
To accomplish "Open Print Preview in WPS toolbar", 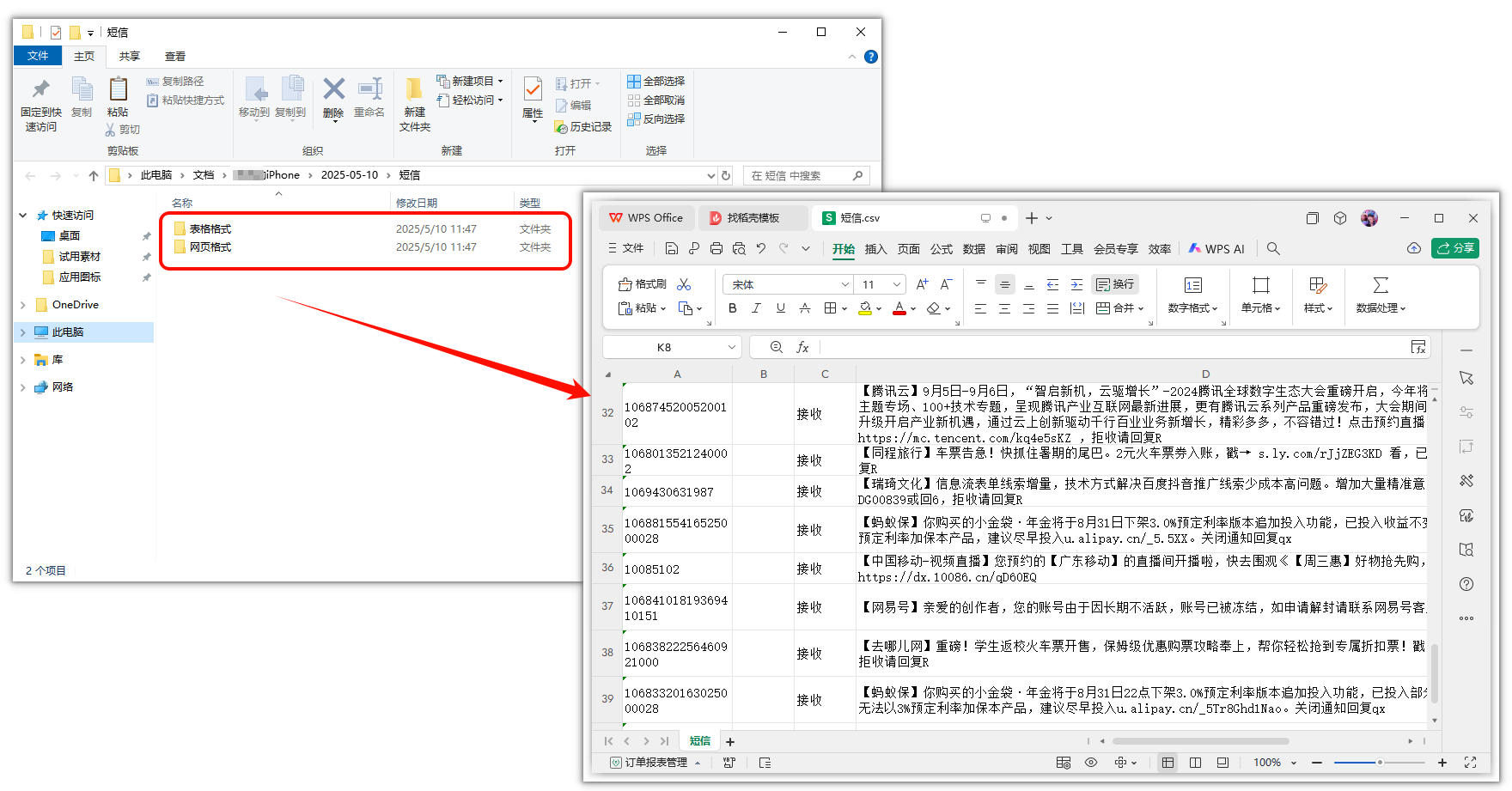I will (x=739, y=248).
